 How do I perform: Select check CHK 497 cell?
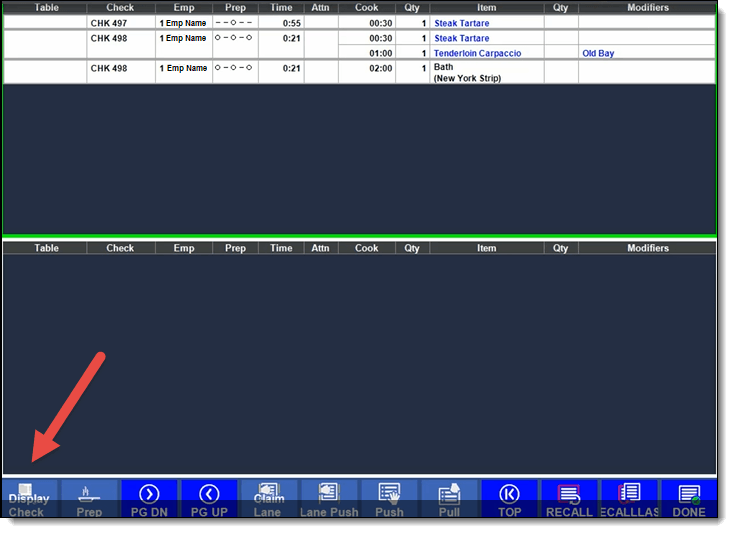click(x=121, y=23)
